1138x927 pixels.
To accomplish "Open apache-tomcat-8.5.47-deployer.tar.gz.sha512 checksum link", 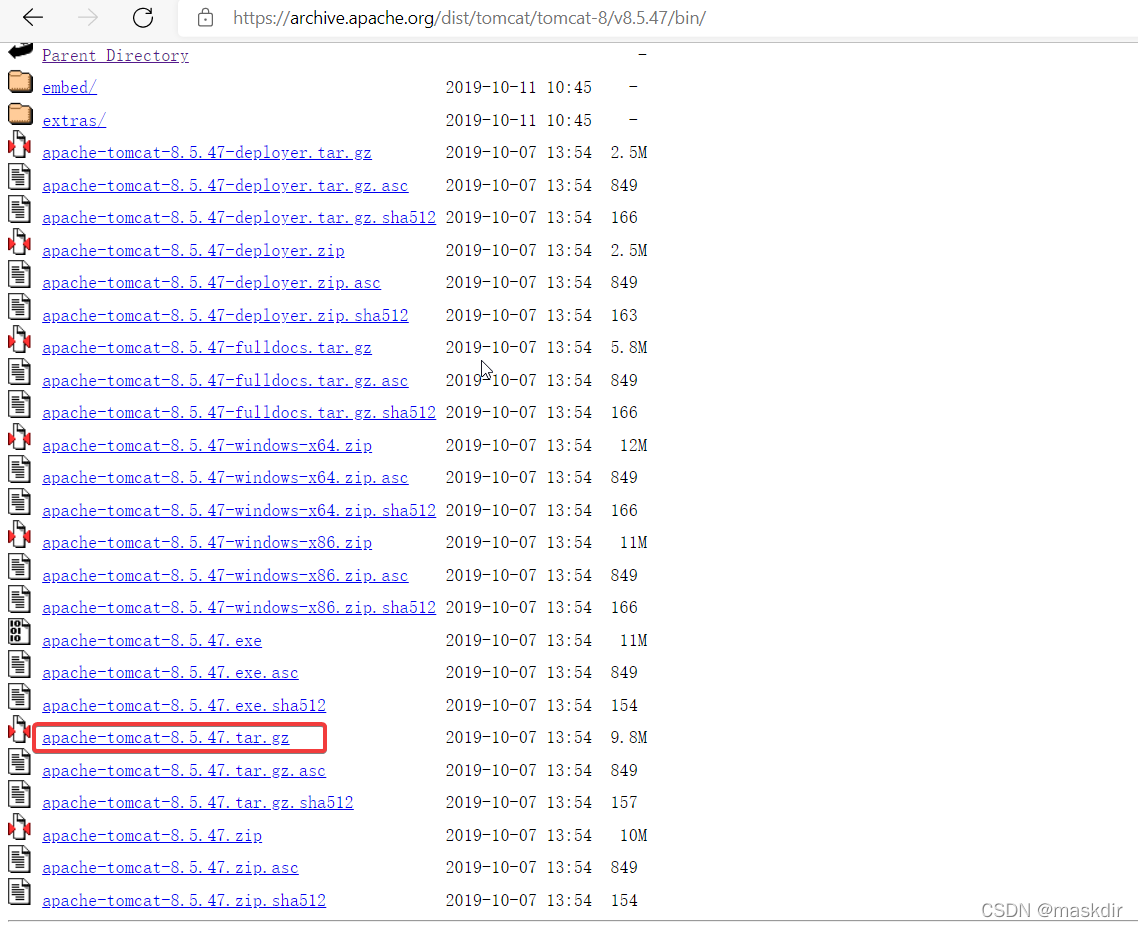I will pyautogui.click(x=239, y=218).
